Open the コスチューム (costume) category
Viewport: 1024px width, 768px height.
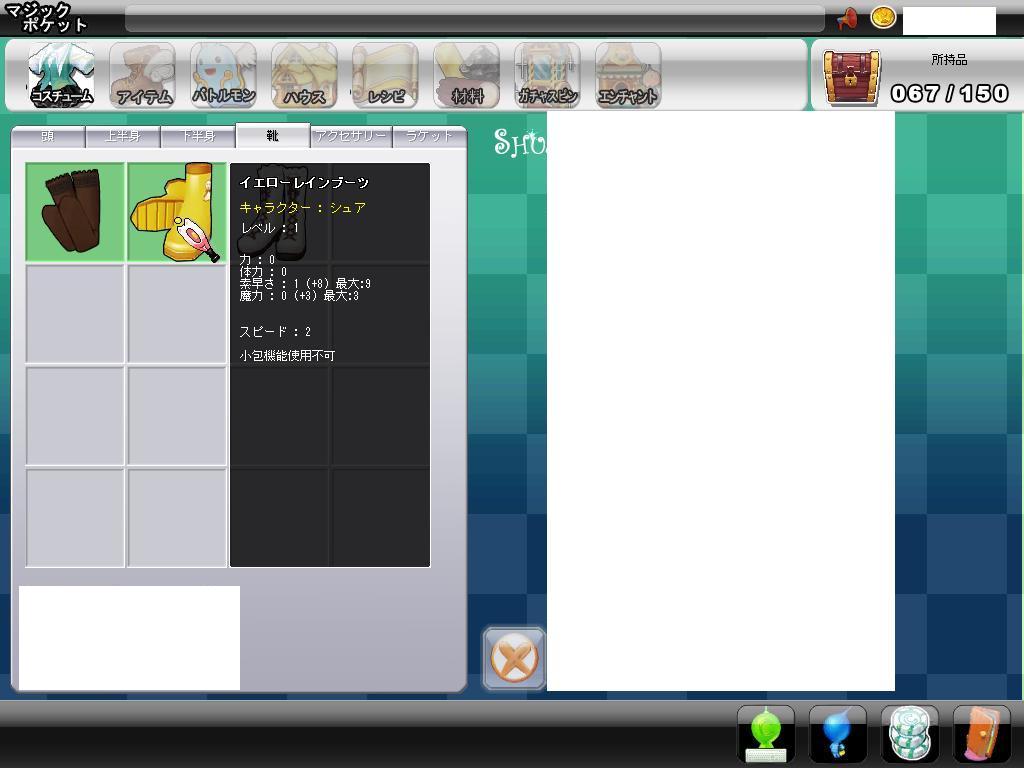point(62,76)
